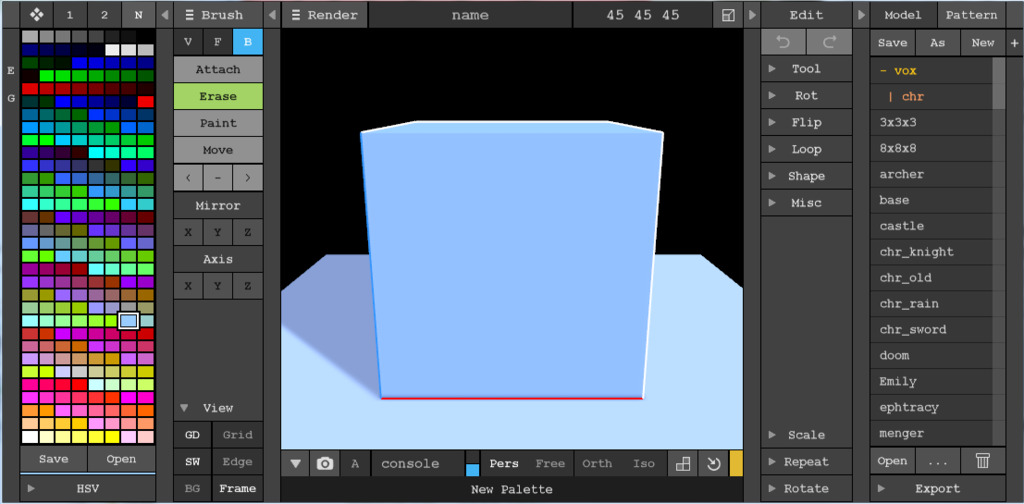Delete model with the trash icon

click(982, 461)
